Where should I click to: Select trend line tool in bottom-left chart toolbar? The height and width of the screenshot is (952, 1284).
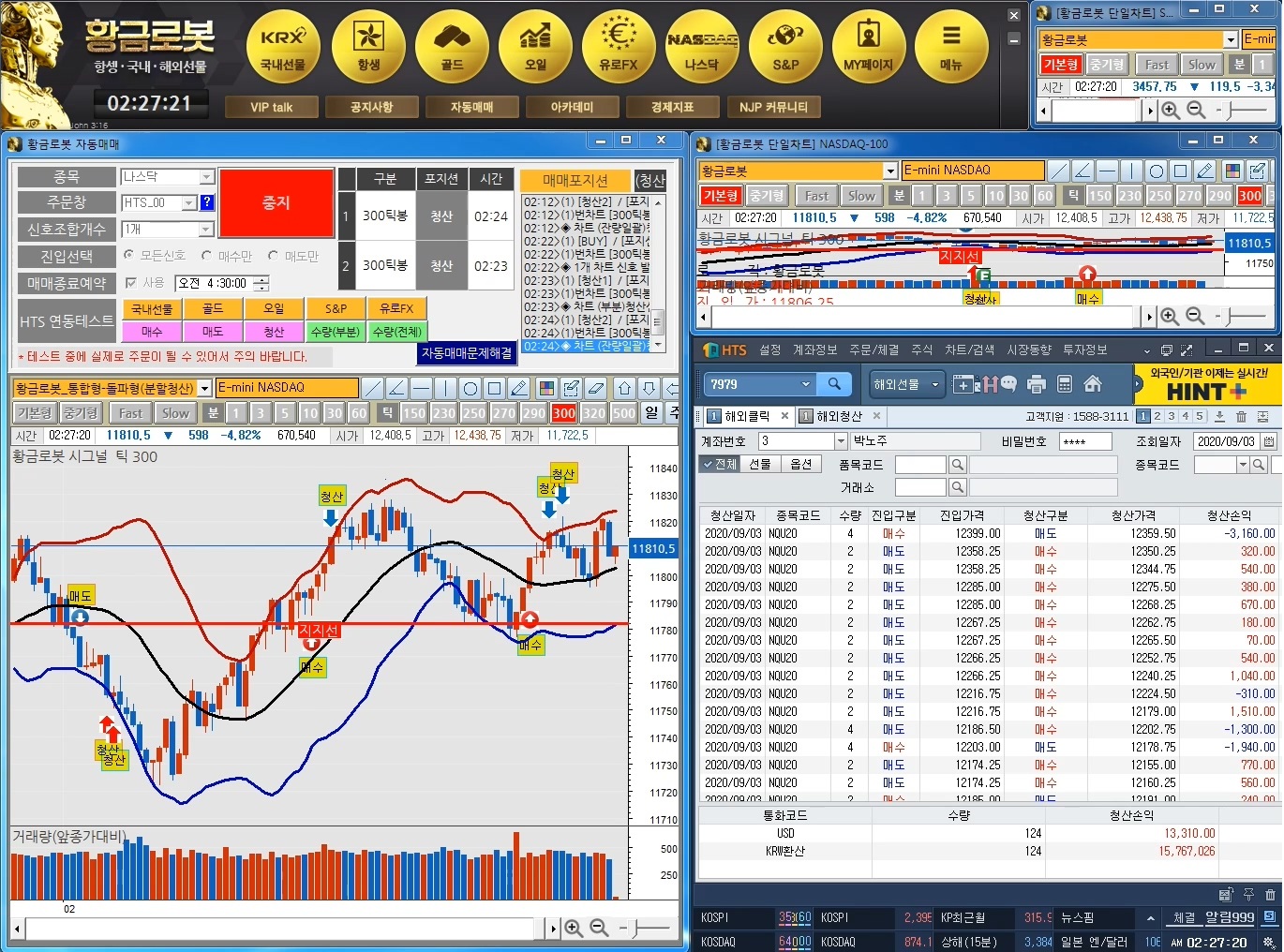pyautogui.click(x=373, y=388)
